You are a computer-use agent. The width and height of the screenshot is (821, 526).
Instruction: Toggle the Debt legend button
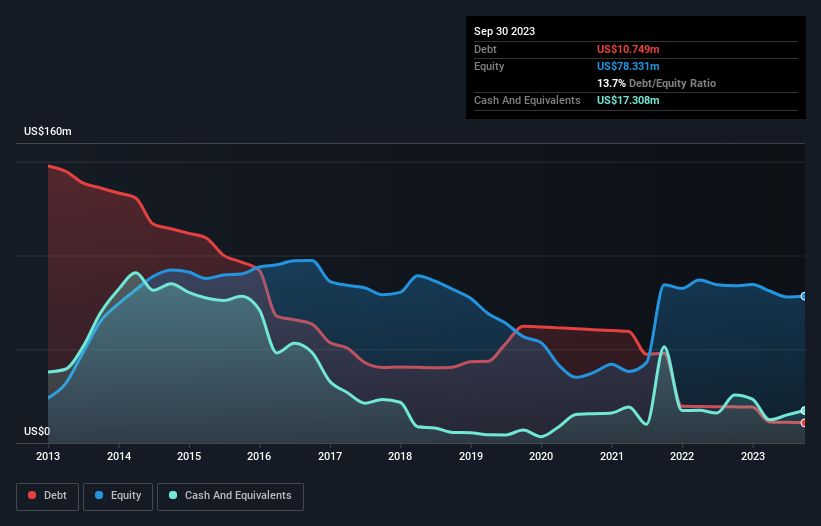tap(48, 496)
